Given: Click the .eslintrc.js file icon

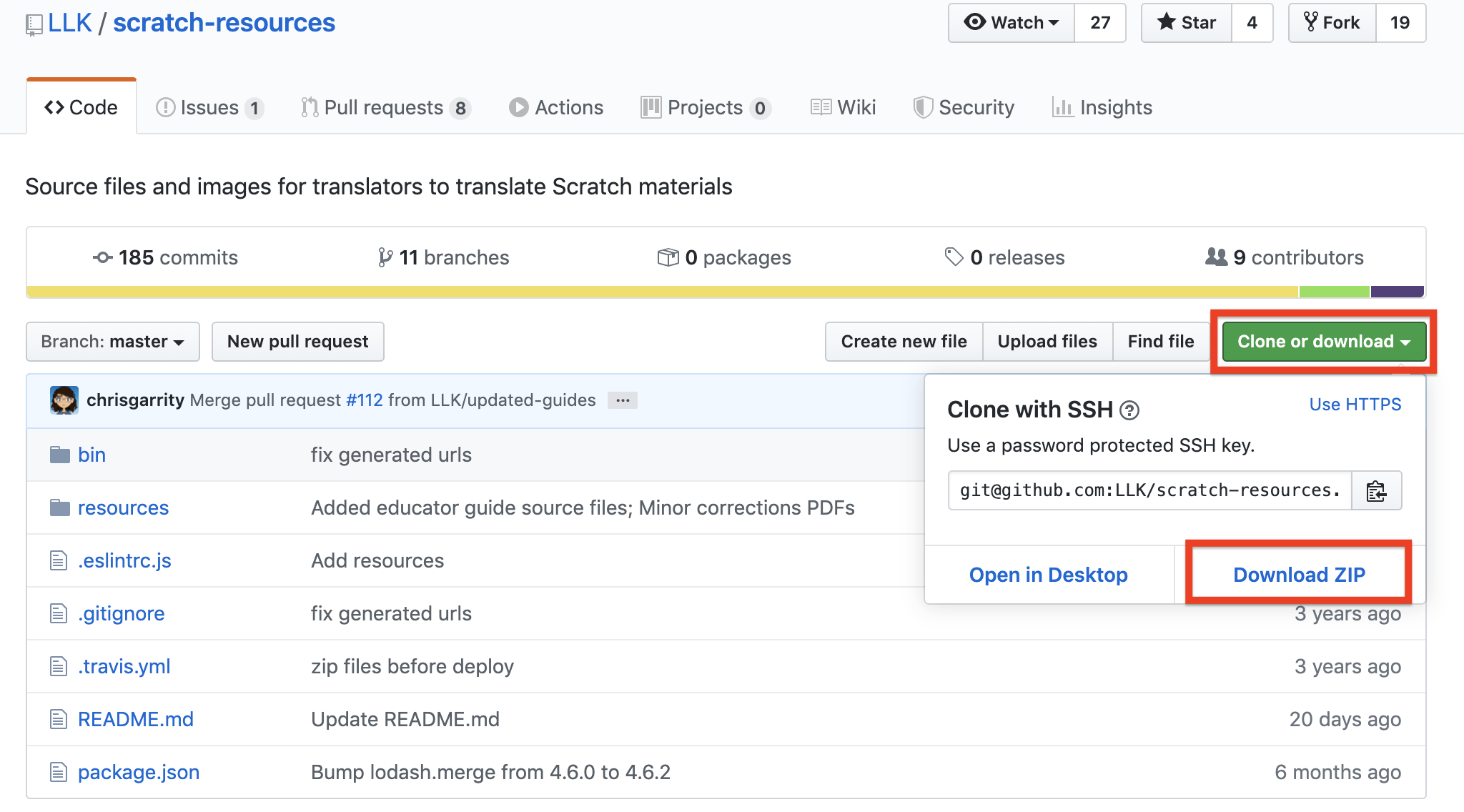Looking at the screenshot, I should pyautogui.click(x=59, y=560).
